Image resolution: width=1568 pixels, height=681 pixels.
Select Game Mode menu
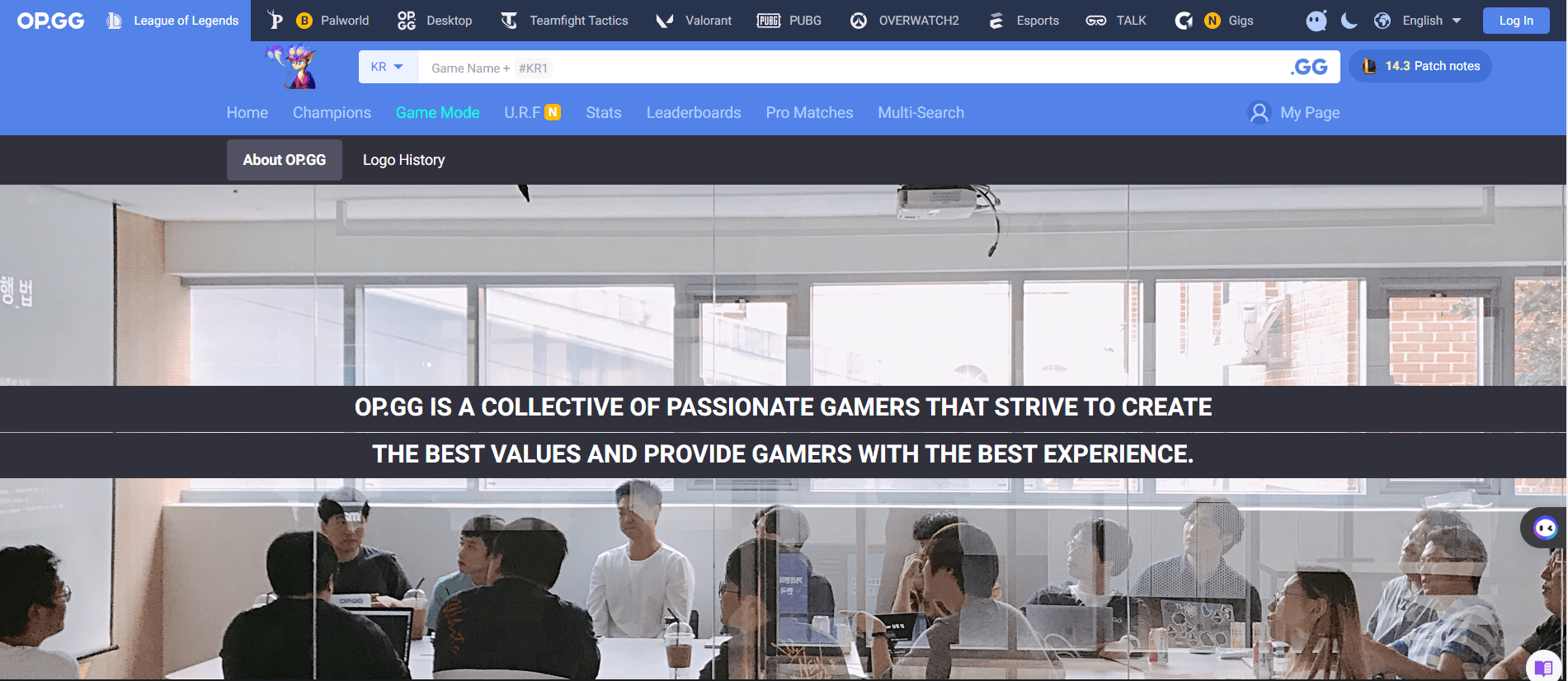point(437,113)
